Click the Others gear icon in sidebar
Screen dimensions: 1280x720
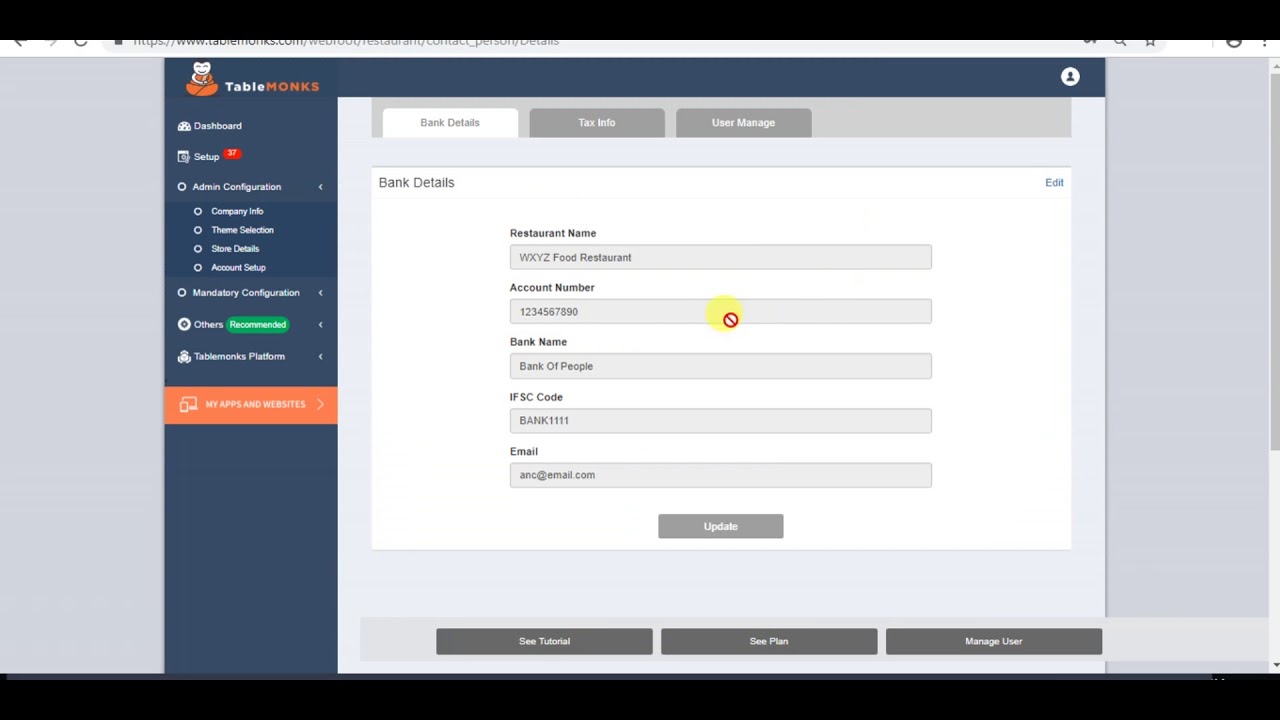click(184, 324)
